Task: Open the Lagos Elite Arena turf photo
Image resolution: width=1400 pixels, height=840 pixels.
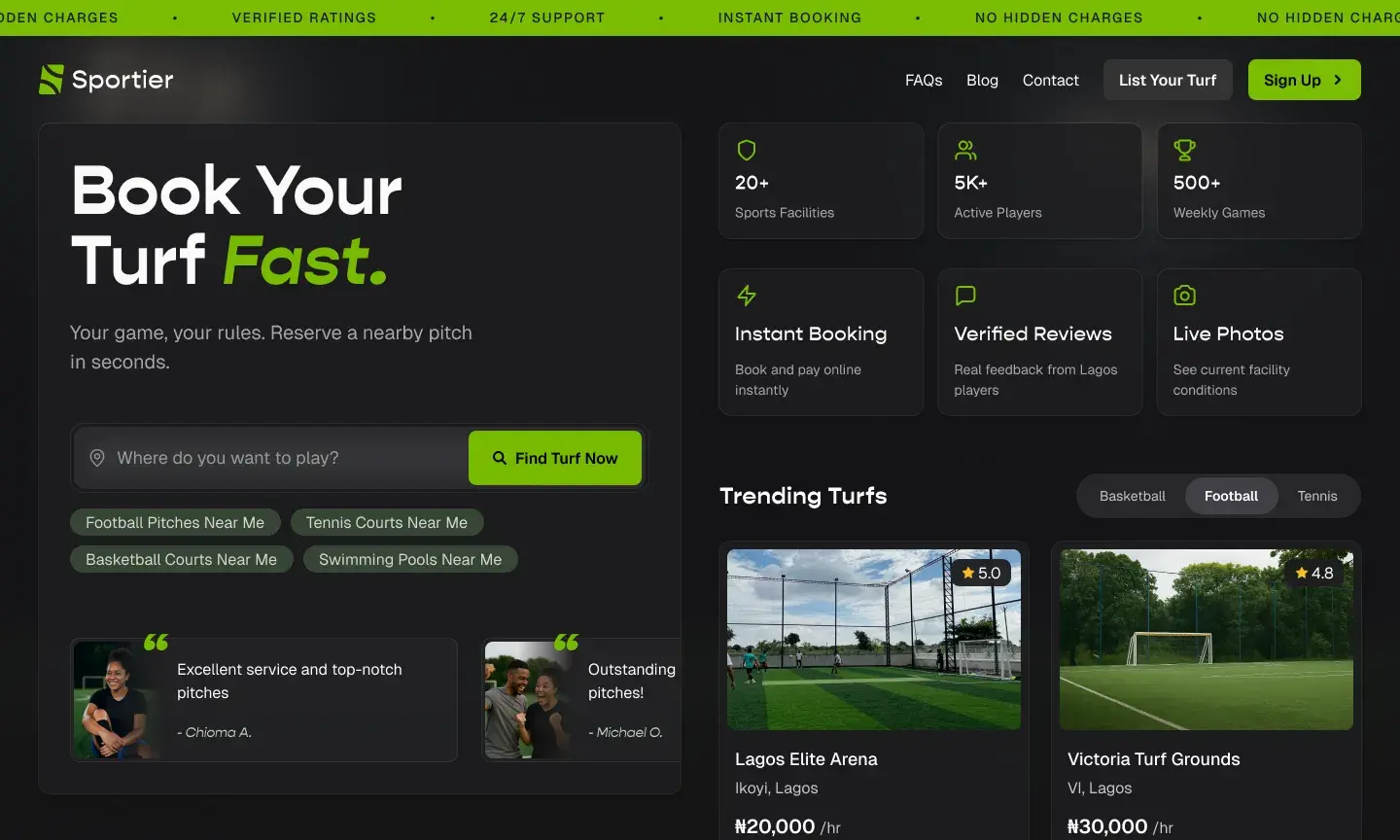Action: [873, 640]
